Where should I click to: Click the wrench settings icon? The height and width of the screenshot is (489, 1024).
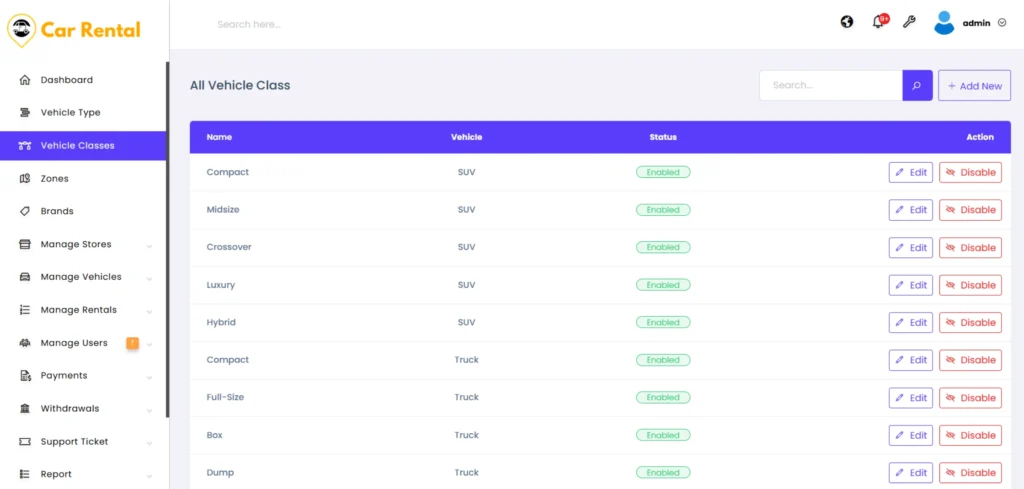point(909,22)
